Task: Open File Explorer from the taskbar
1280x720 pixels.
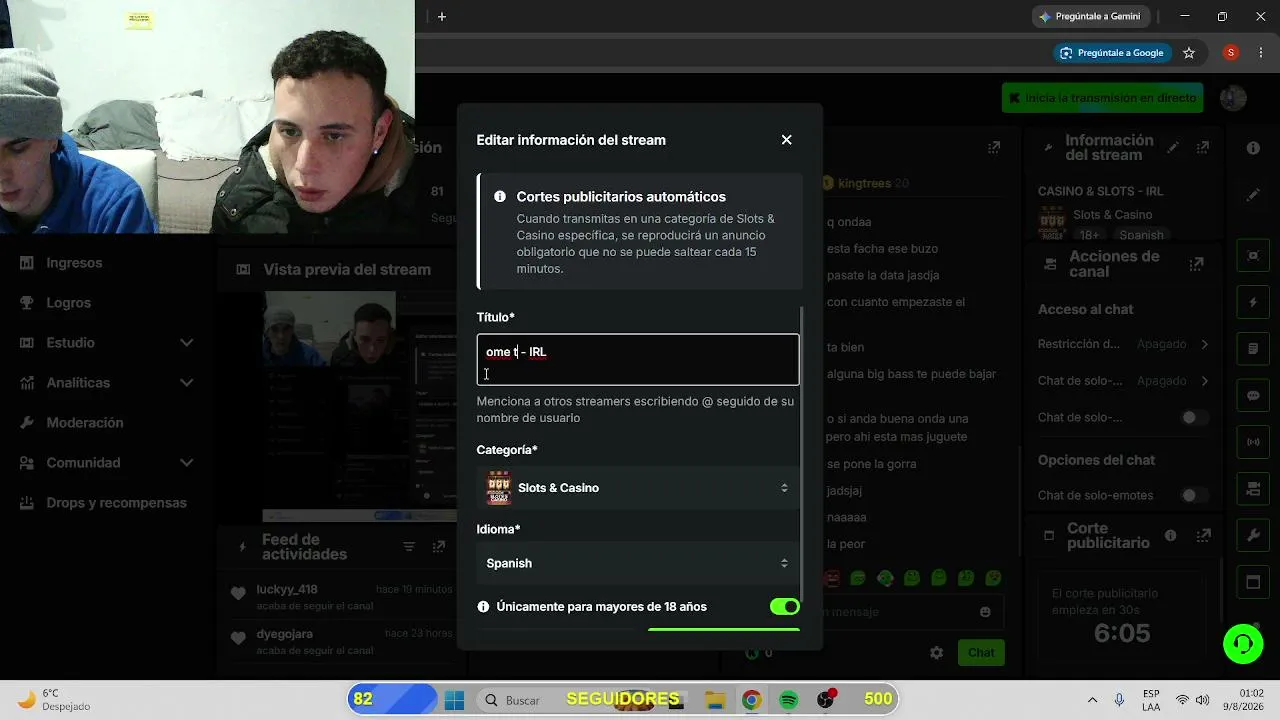Action: 714,700
